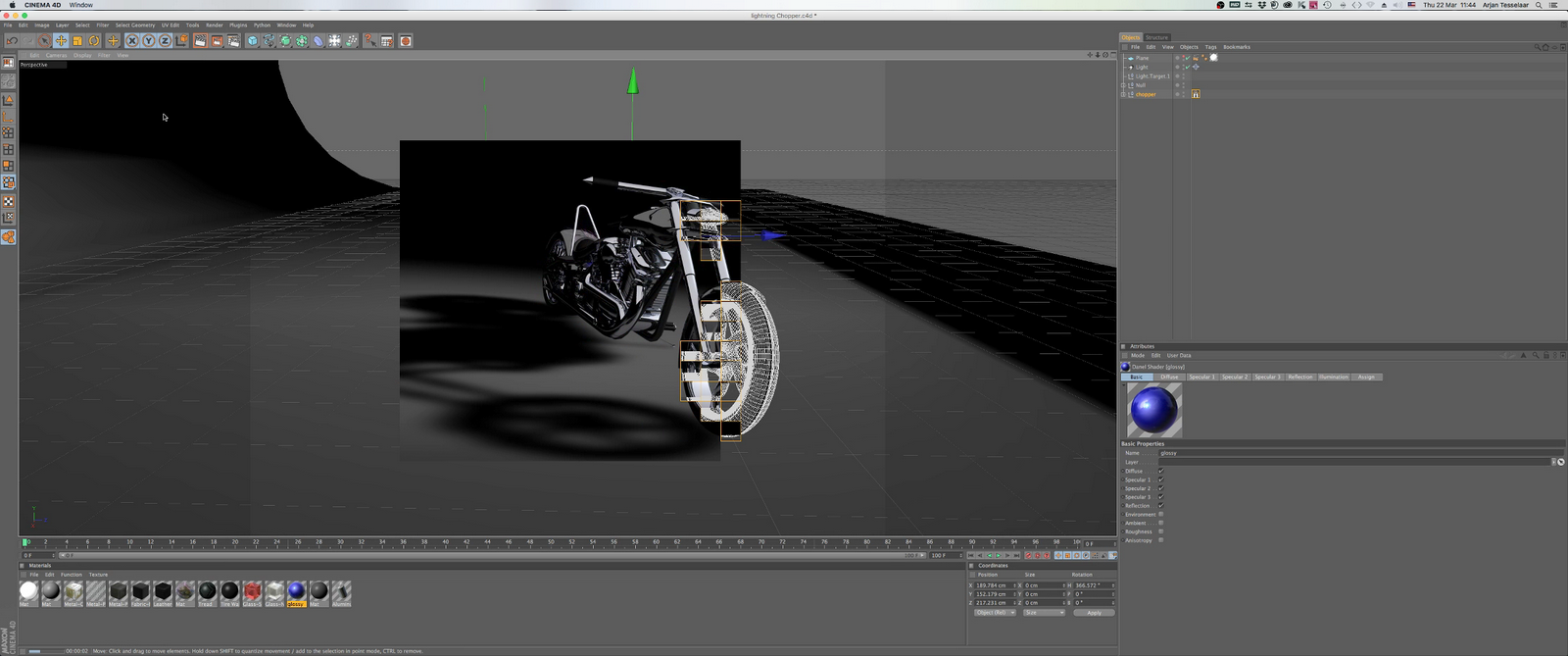1568x656 pixels.
Task: Click the material Name input field
Action: click(x=1352, y=453)
